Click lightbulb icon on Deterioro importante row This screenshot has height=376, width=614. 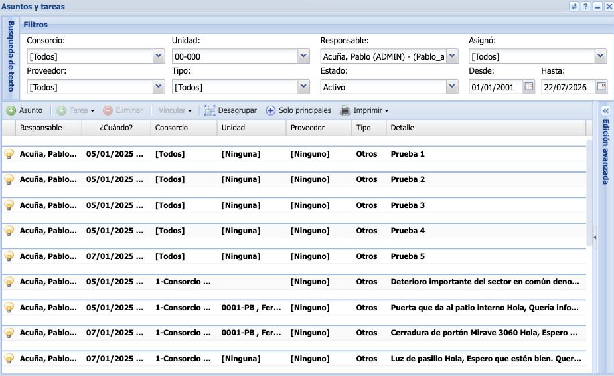point(9,282)
